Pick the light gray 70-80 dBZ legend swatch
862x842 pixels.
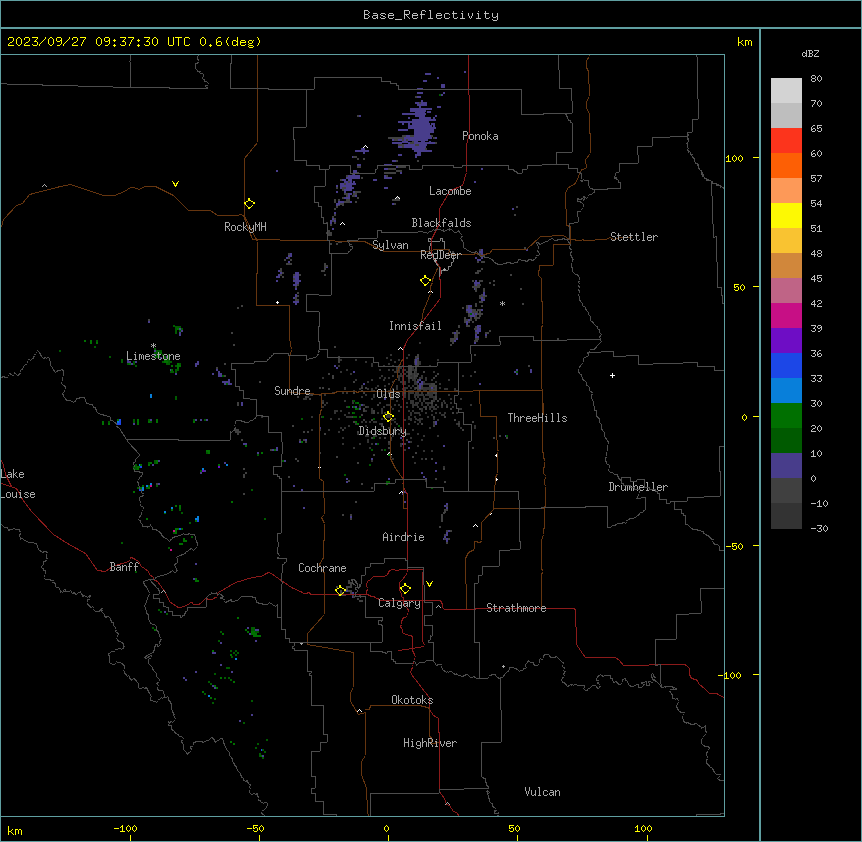tap(786, 91)
